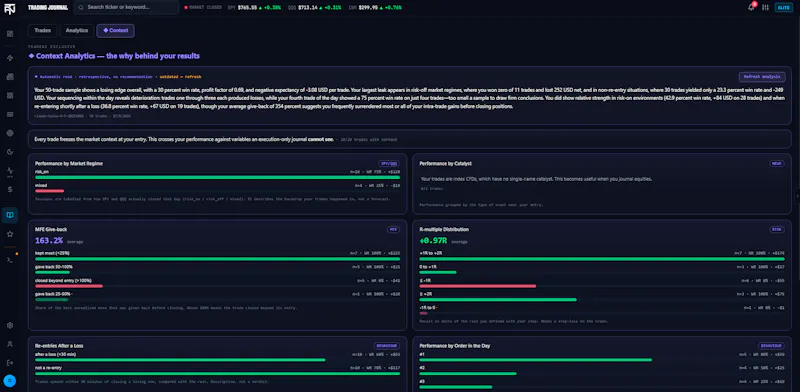Click the dollar sign sidebar icon

pyautogui.click(x=10, y=189)
